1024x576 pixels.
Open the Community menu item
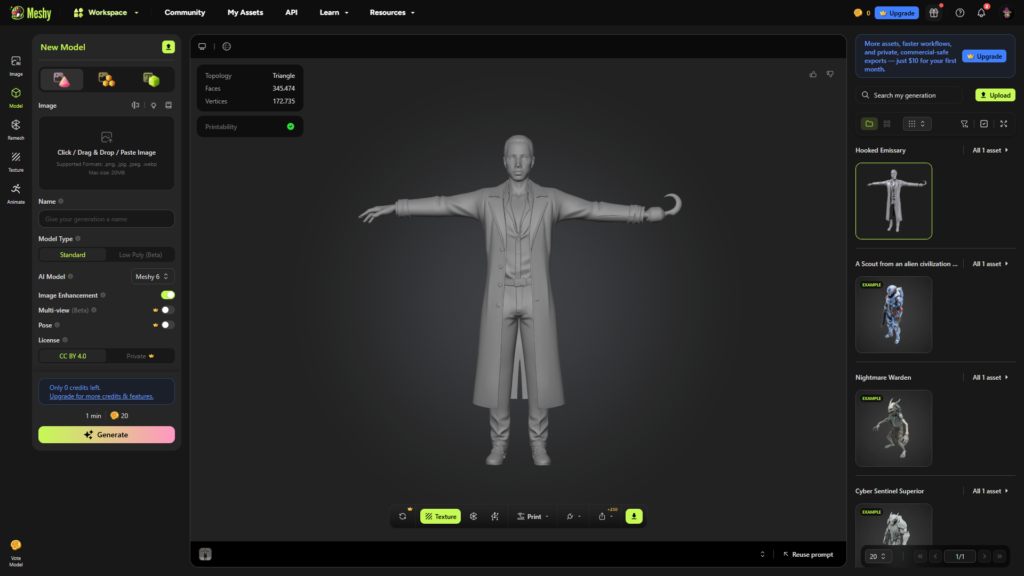(185, 13)
